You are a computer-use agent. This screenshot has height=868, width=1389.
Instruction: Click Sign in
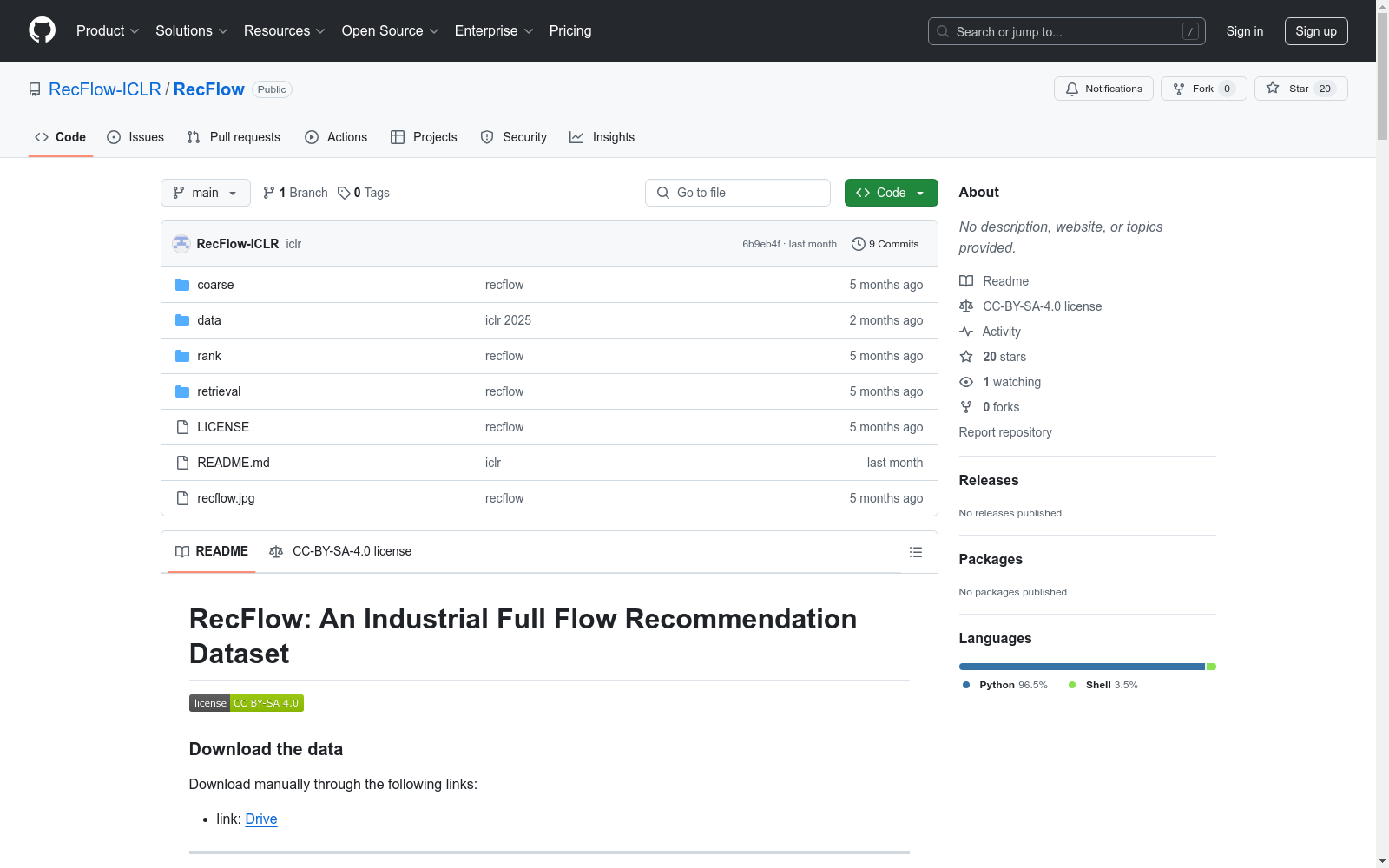(1245, 31)
